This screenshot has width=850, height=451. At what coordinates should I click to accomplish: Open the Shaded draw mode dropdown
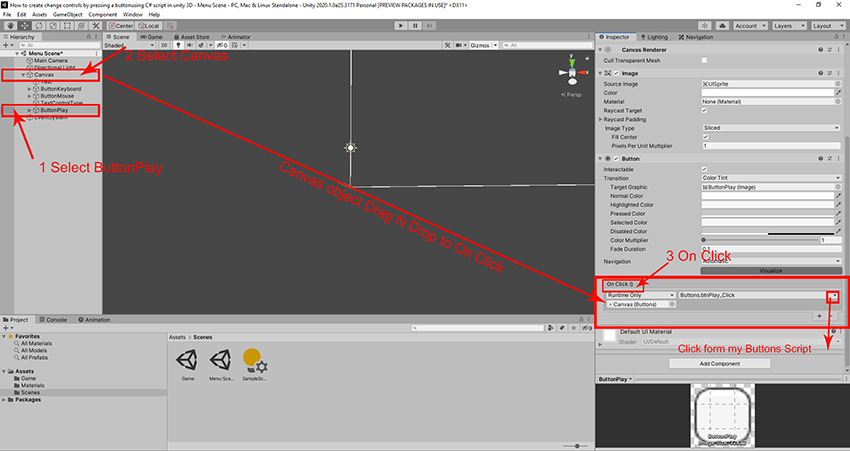(x=129, y=45)
